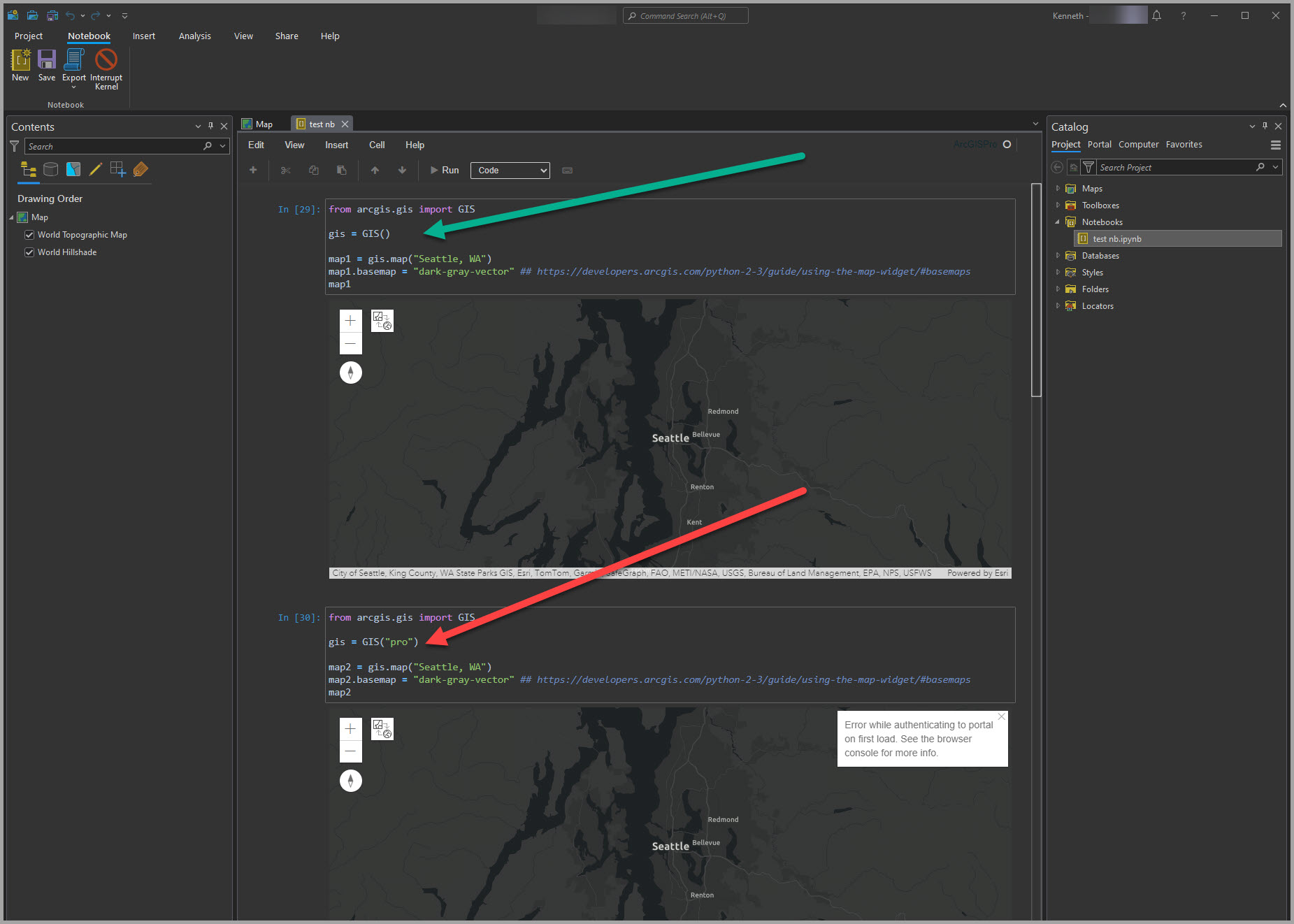Cut selected cell with scissors icon

coord(285,170)
